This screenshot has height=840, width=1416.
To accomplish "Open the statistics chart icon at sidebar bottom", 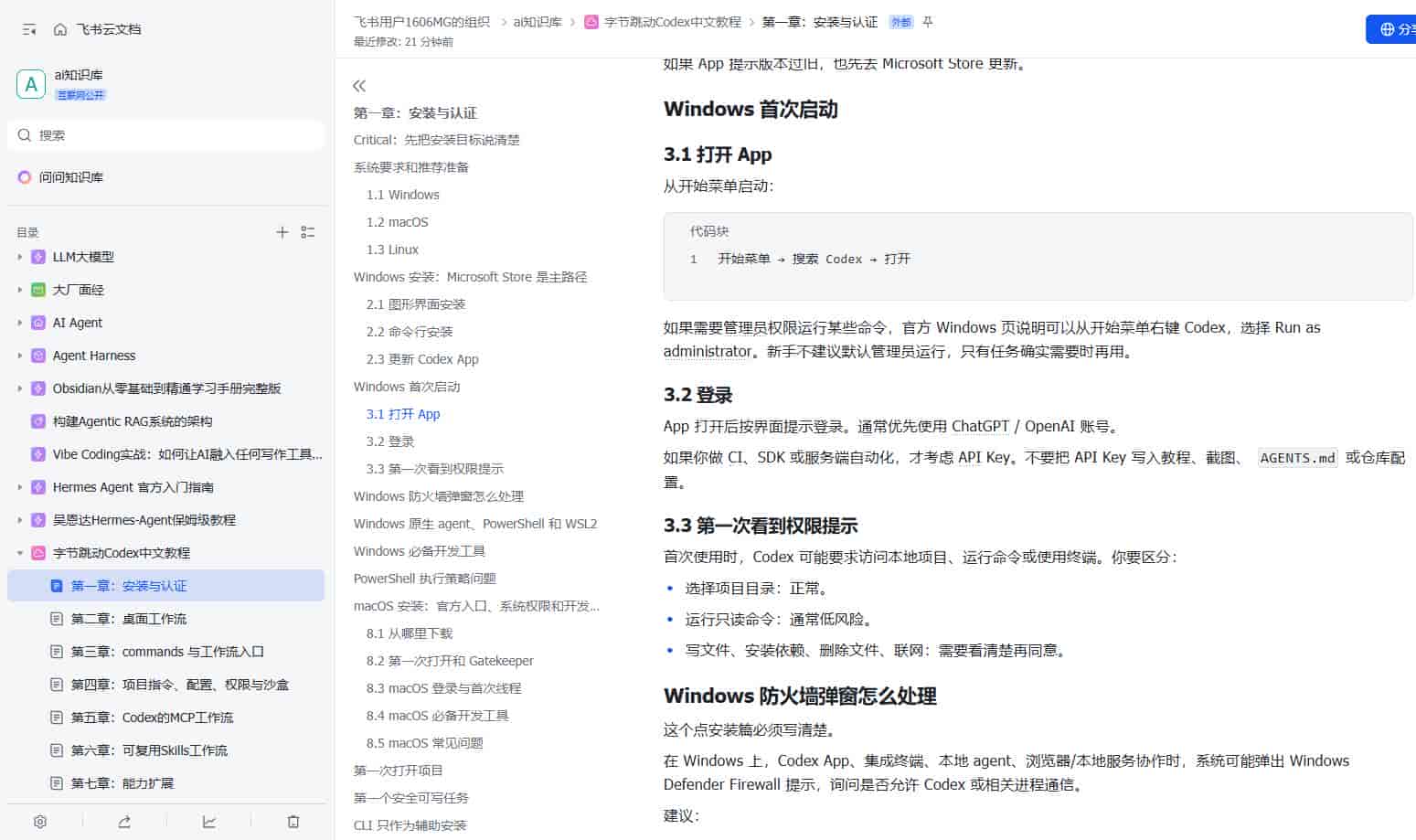I will [209, 822].
